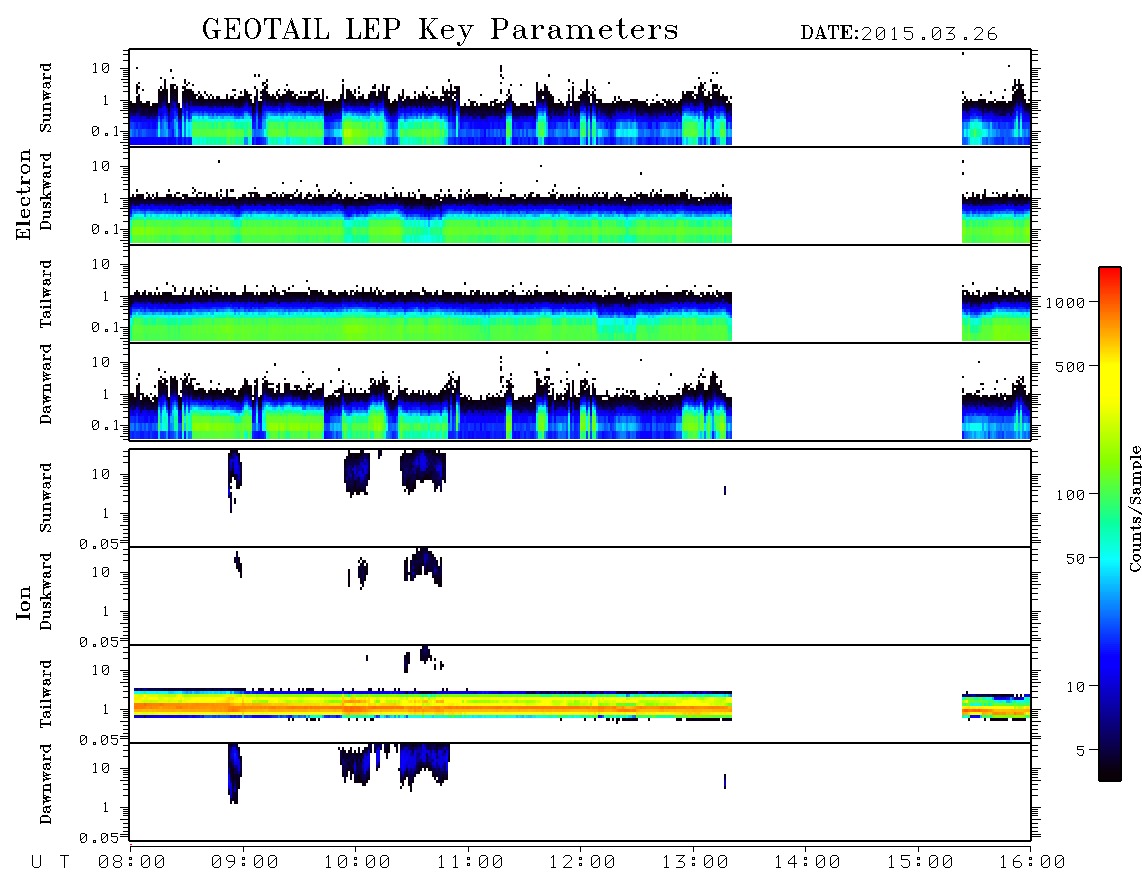Click the Electron Tailward spectrogram data
Screen dimensions: 1142x880
(430, 317)
